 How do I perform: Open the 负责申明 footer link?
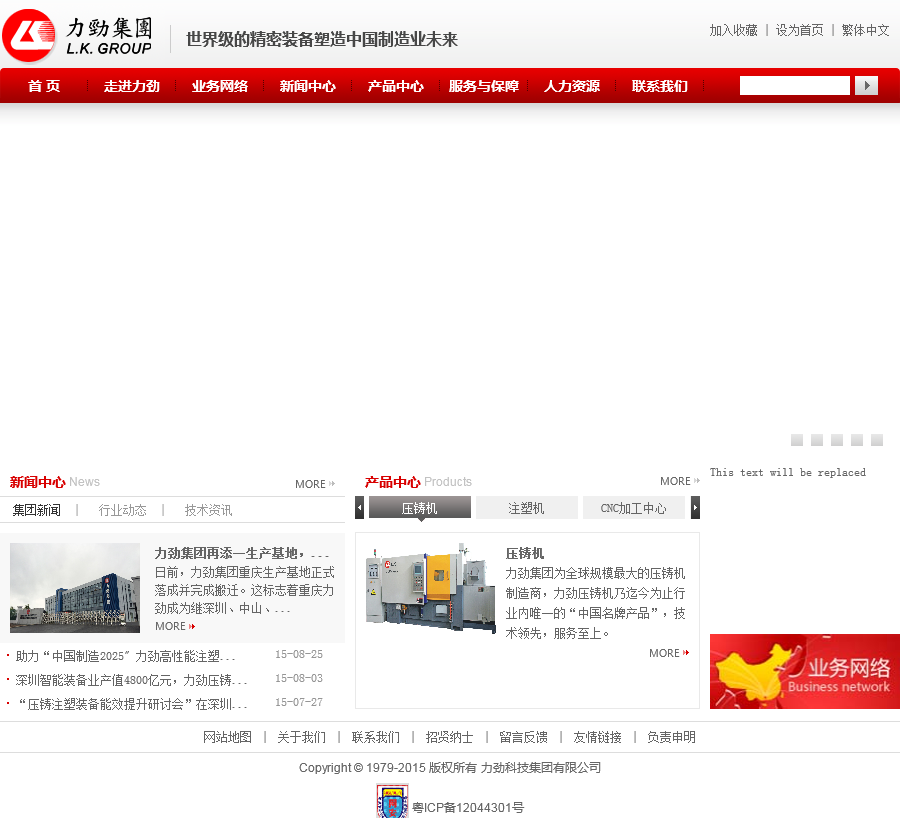(x=672, y=737)
